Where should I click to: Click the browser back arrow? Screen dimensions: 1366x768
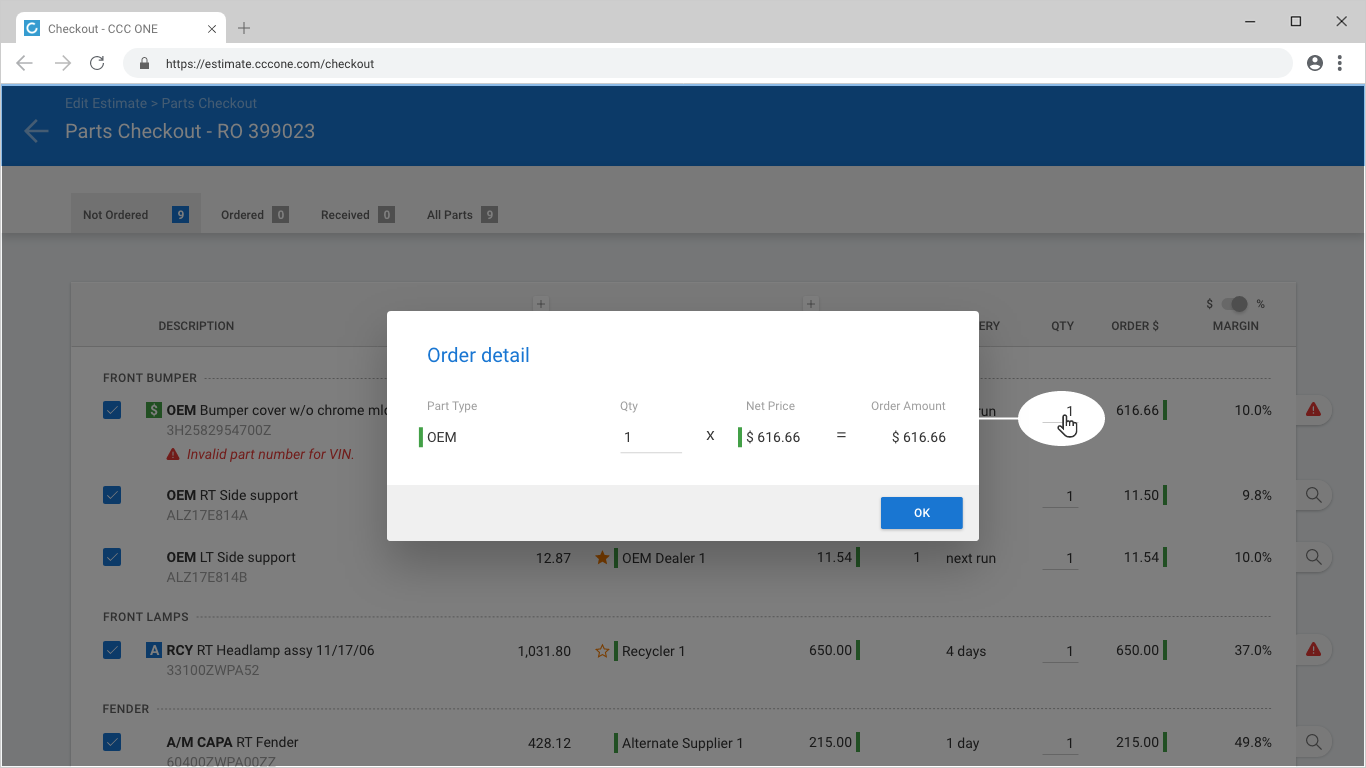[x=25, y=63]
